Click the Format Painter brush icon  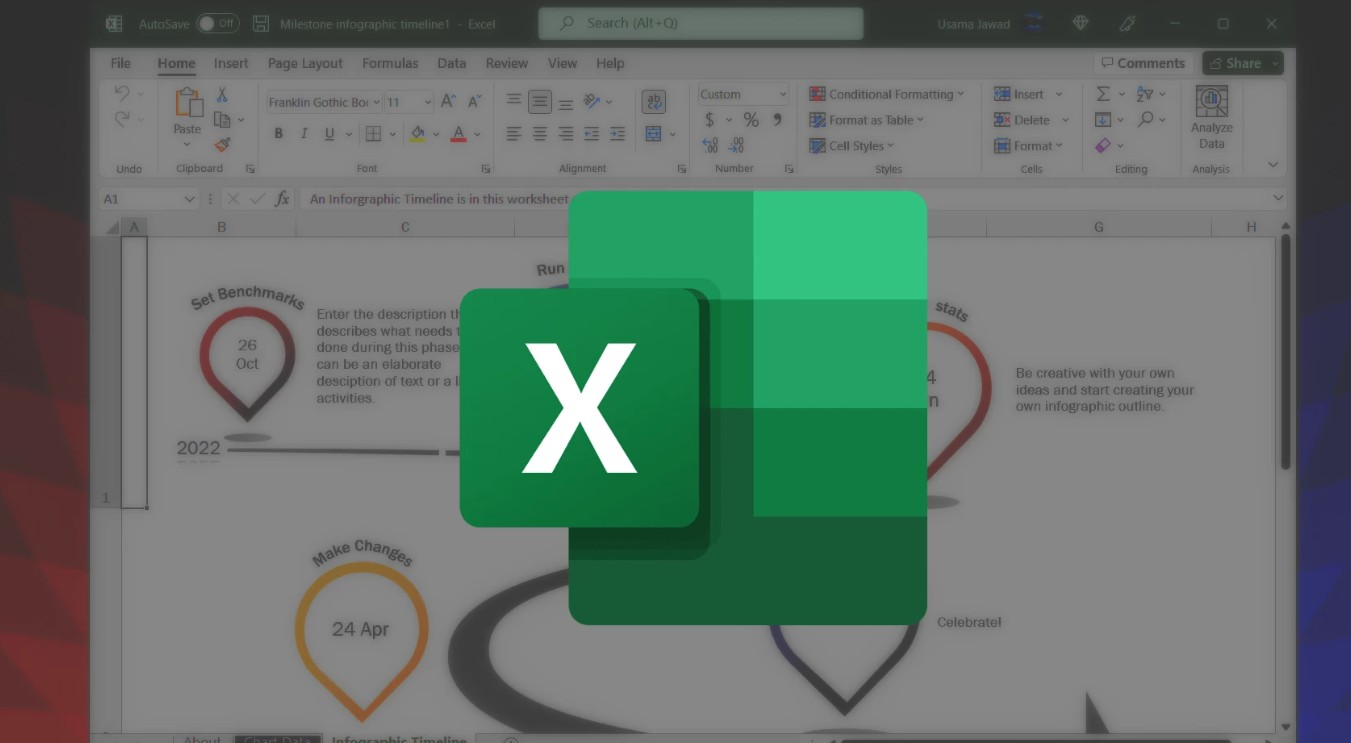(222, 145)
